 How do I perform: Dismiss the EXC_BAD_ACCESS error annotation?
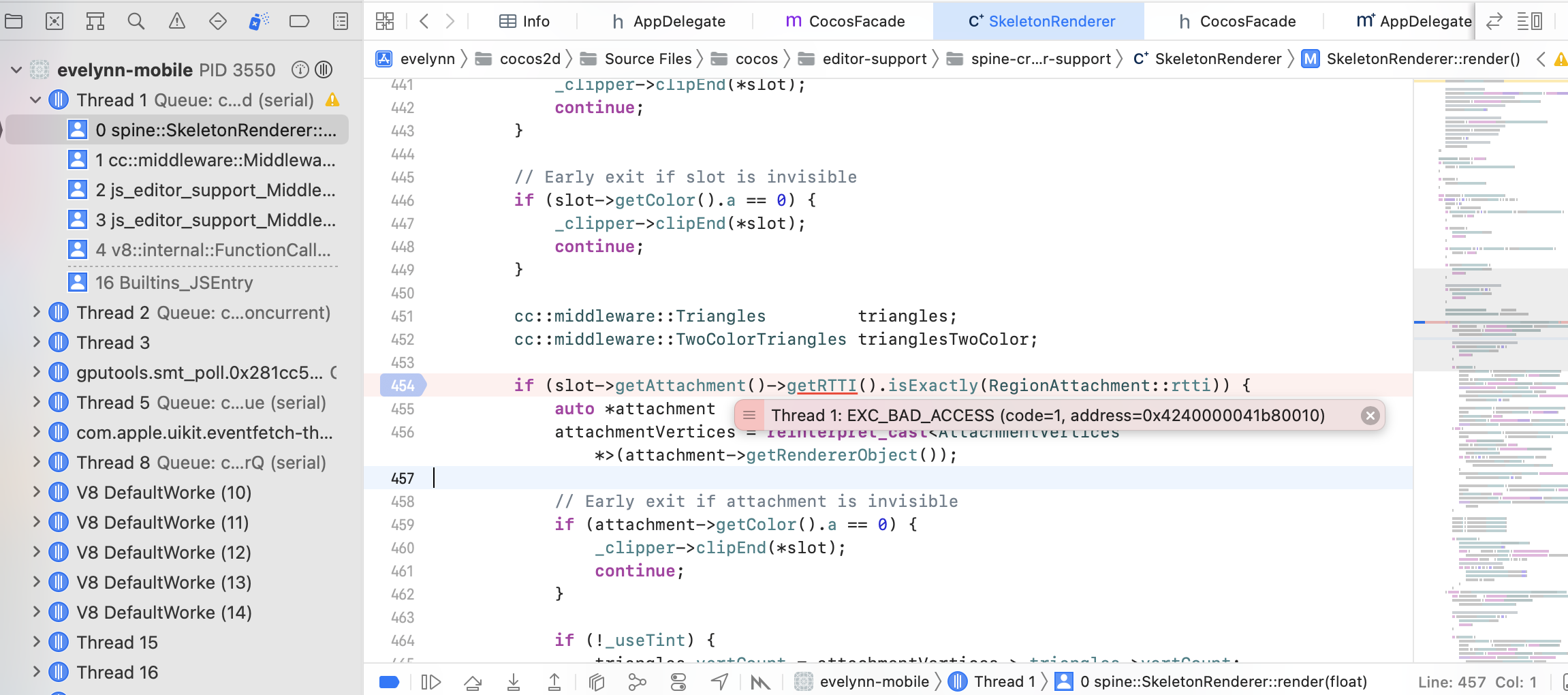(1370, 416)
